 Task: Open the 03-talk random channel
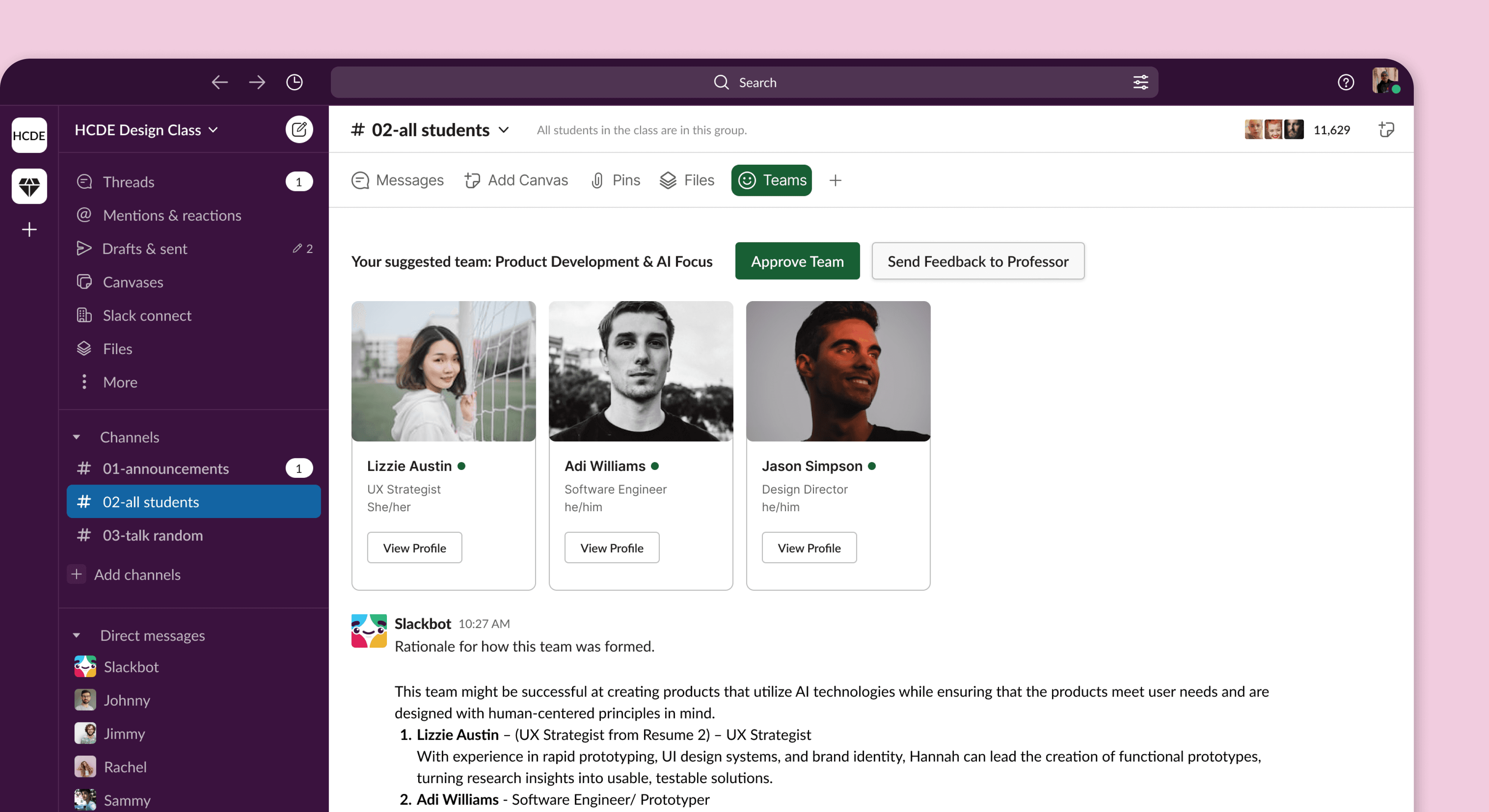(x=153, y=535)
